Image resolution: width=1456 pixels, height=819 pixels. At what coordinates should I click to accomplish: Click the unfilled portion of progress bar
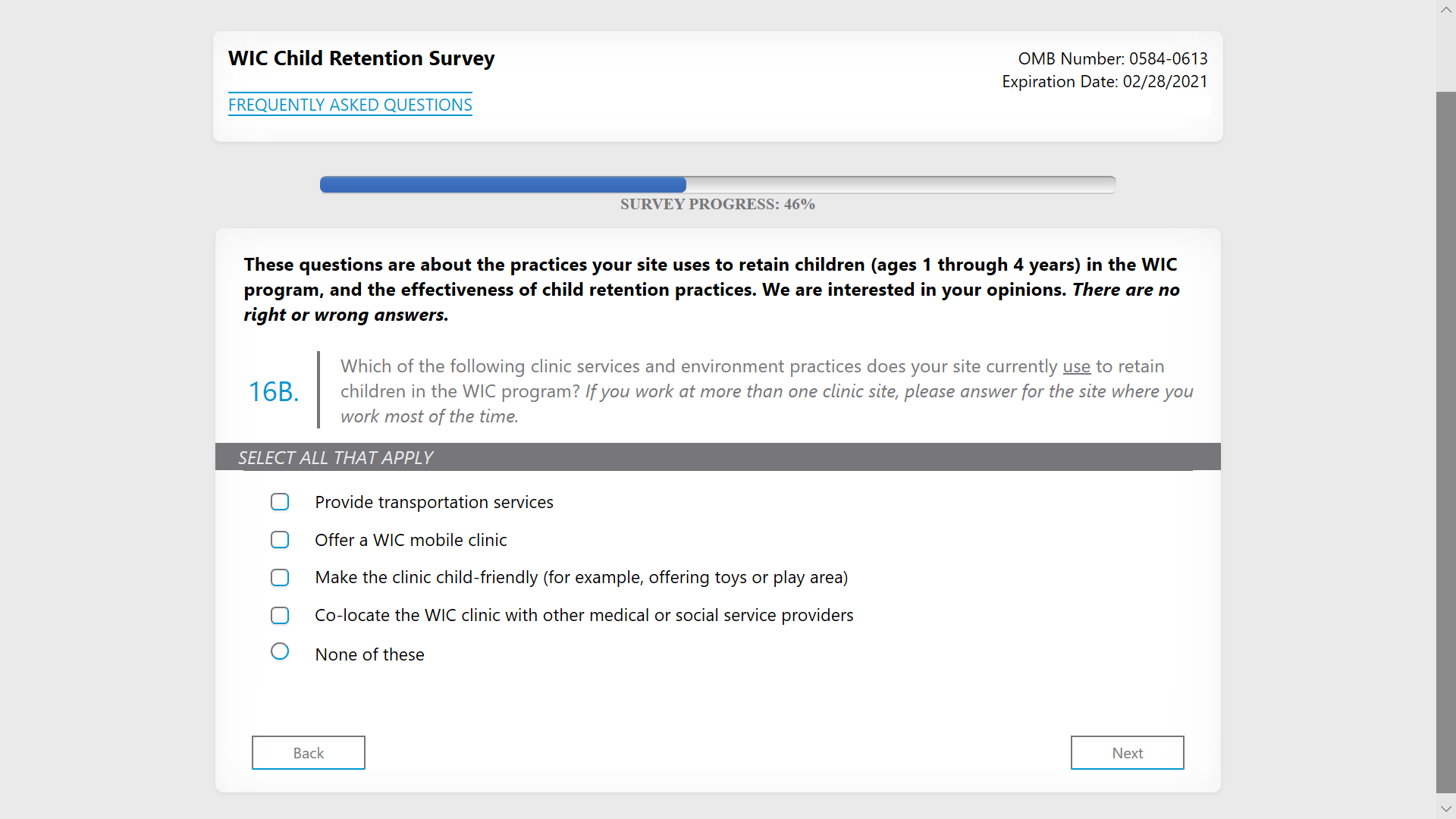click(900, 184)
